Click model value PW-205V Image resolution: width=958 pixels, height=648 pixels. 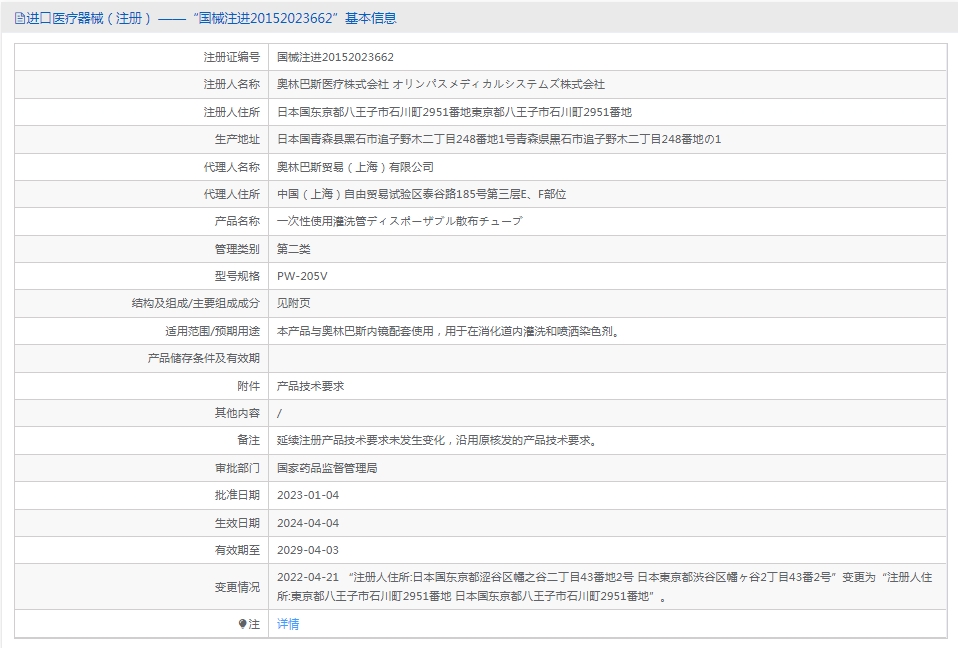(302, 276)
